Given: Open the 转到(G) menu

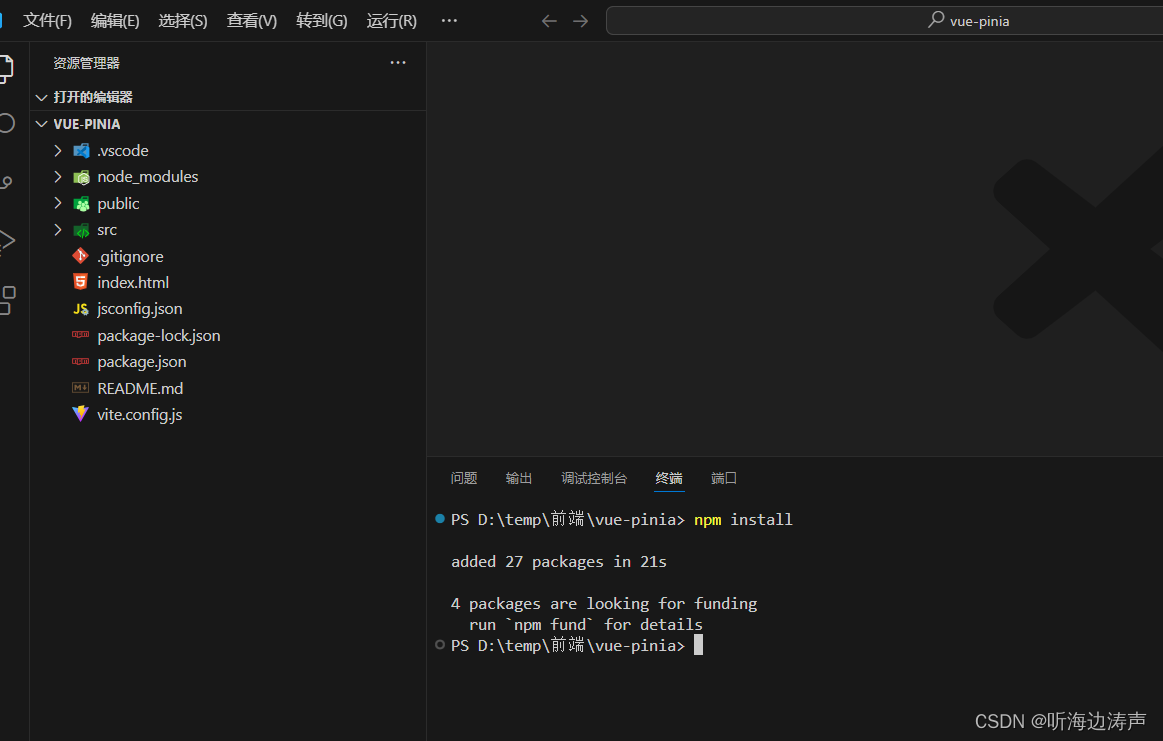Looking at the screenshot, I should click(x=321, y=21).
